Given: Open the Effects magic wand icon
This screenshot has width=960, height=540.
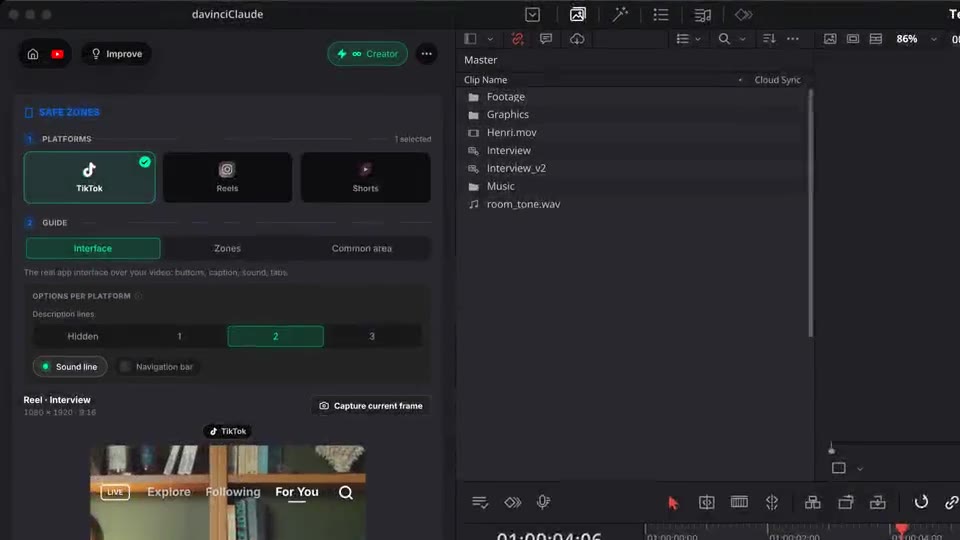Looking at the screenshot, I should pyautogui.click(x=620, y=15).
